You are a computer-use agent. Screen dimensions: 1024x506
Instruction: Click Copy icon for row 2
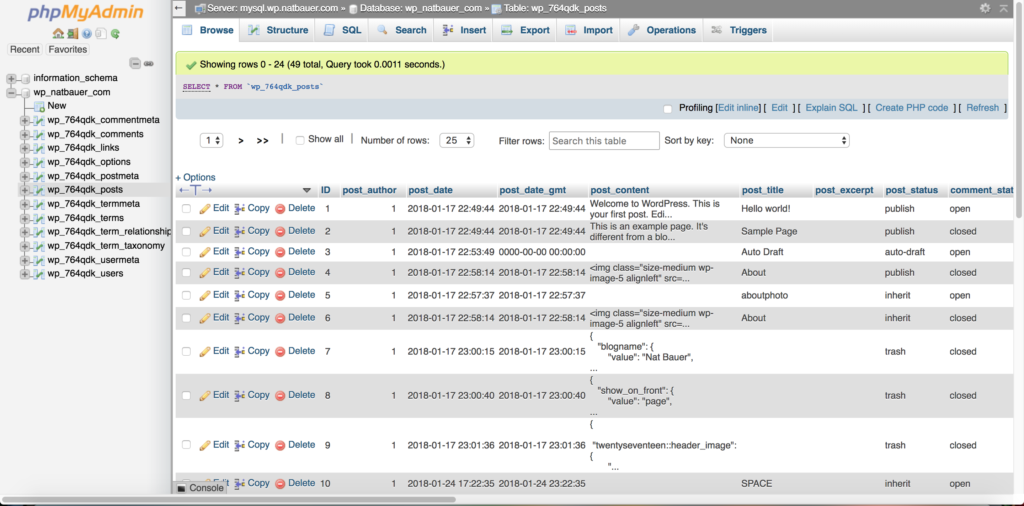coord(240,231)
